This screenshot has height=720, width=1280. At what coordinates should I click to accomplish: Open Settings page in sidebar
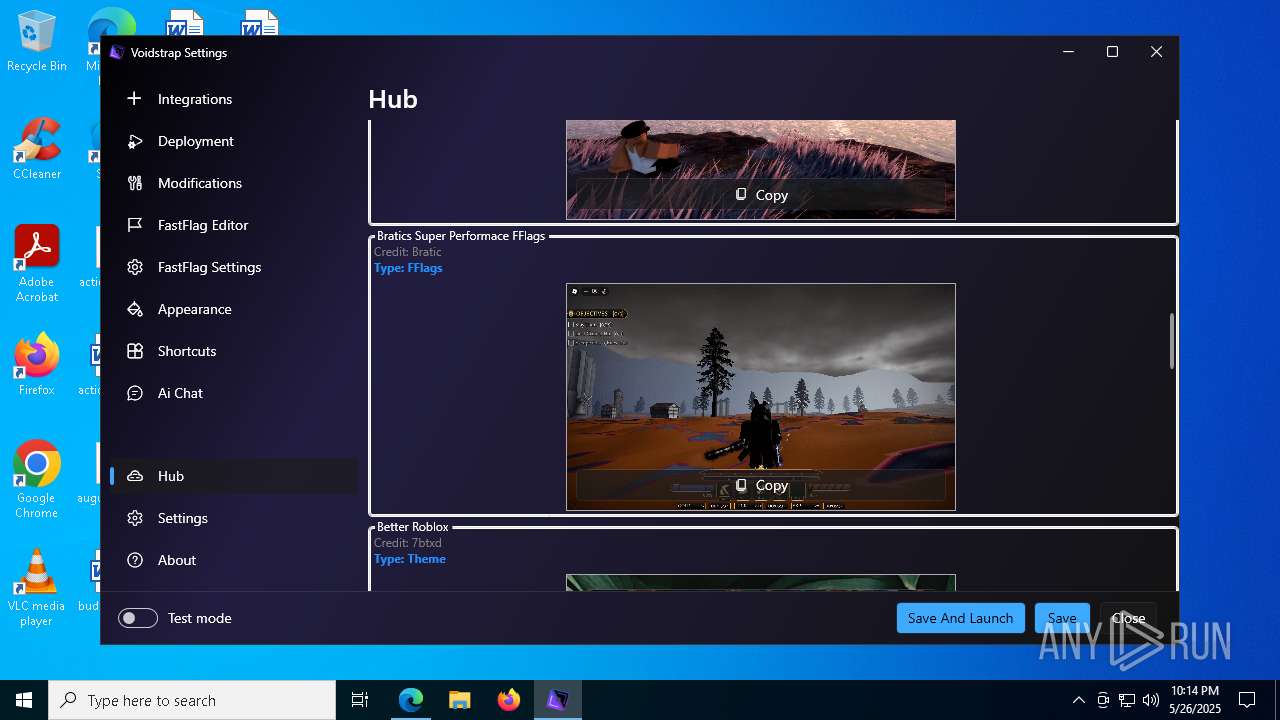click(234, 518)
